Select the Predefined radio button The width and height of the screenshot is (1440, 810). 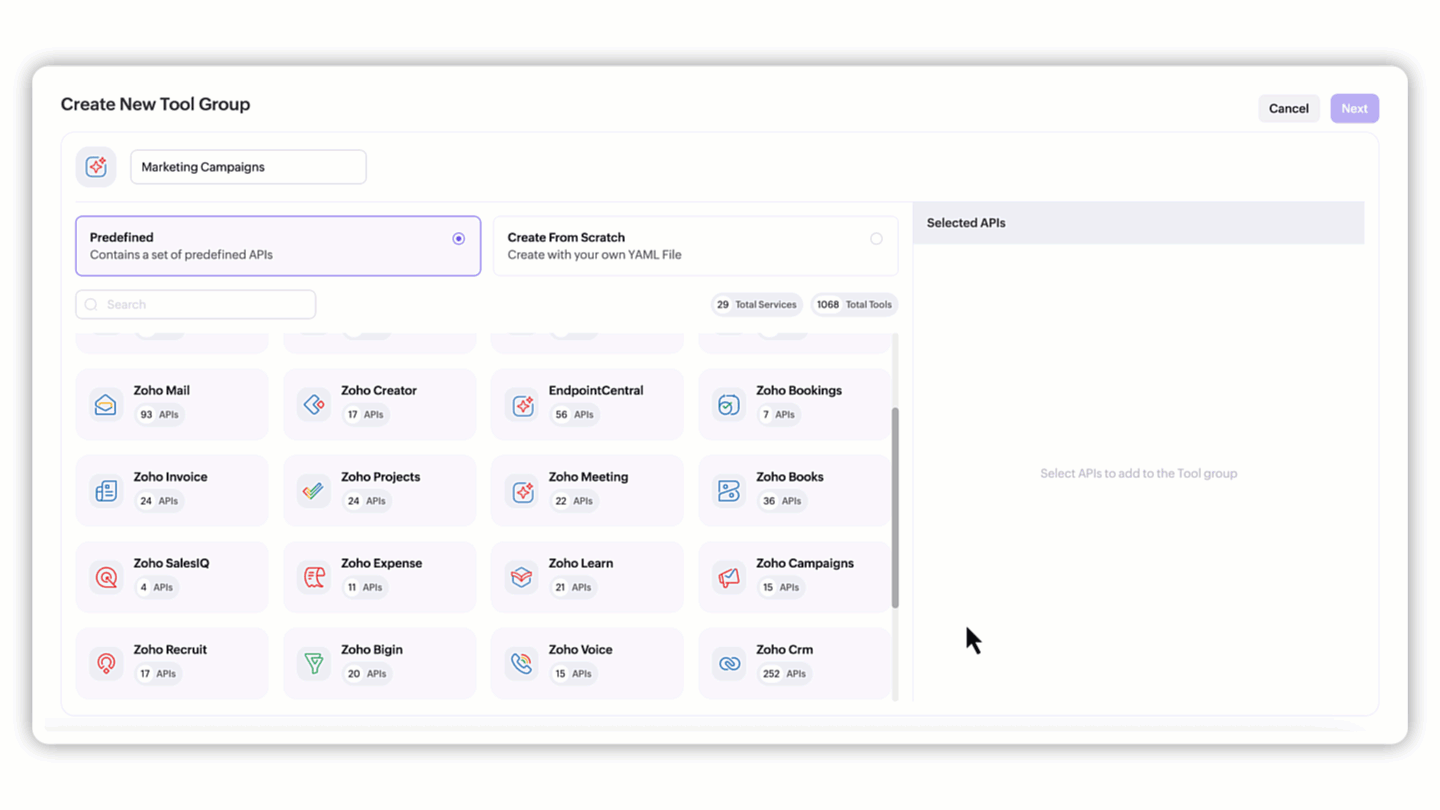pyautogui.click(x=458, y=239)
